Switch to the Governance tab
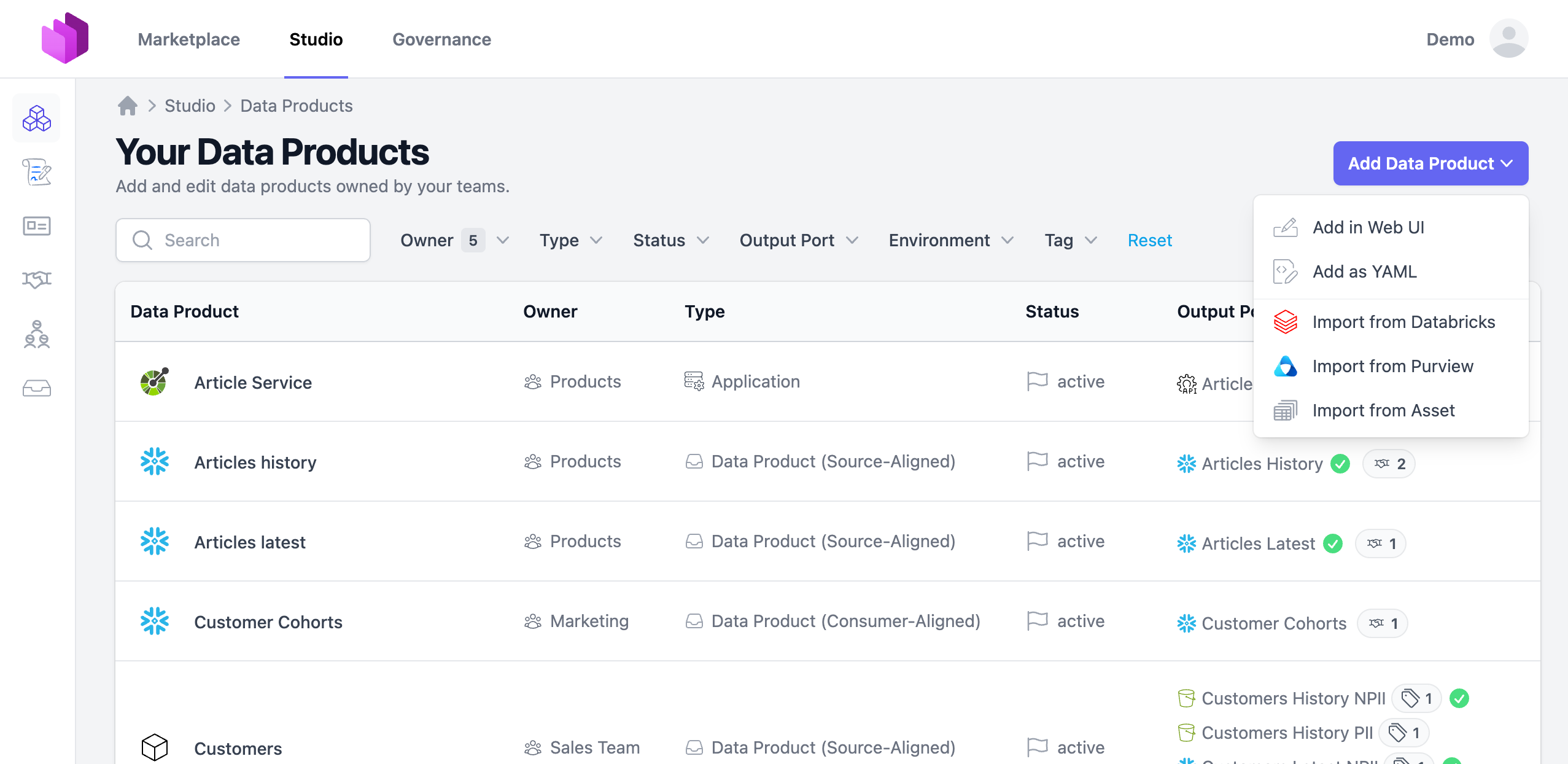The width and height of the screenshot is (1568, 764). coord(441,39)
